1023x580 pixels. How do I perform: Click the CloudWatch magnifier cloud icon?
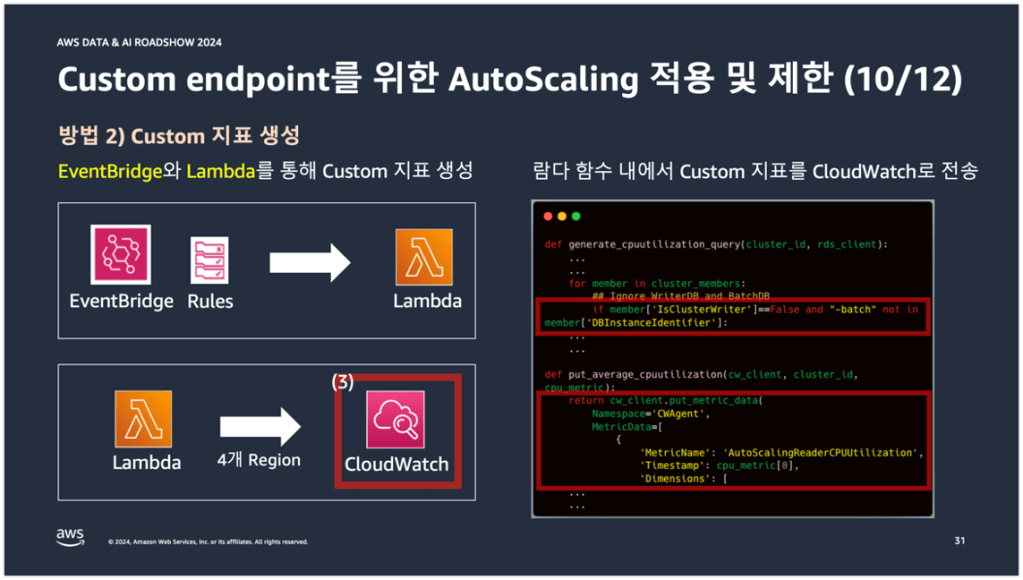(396, 420)
